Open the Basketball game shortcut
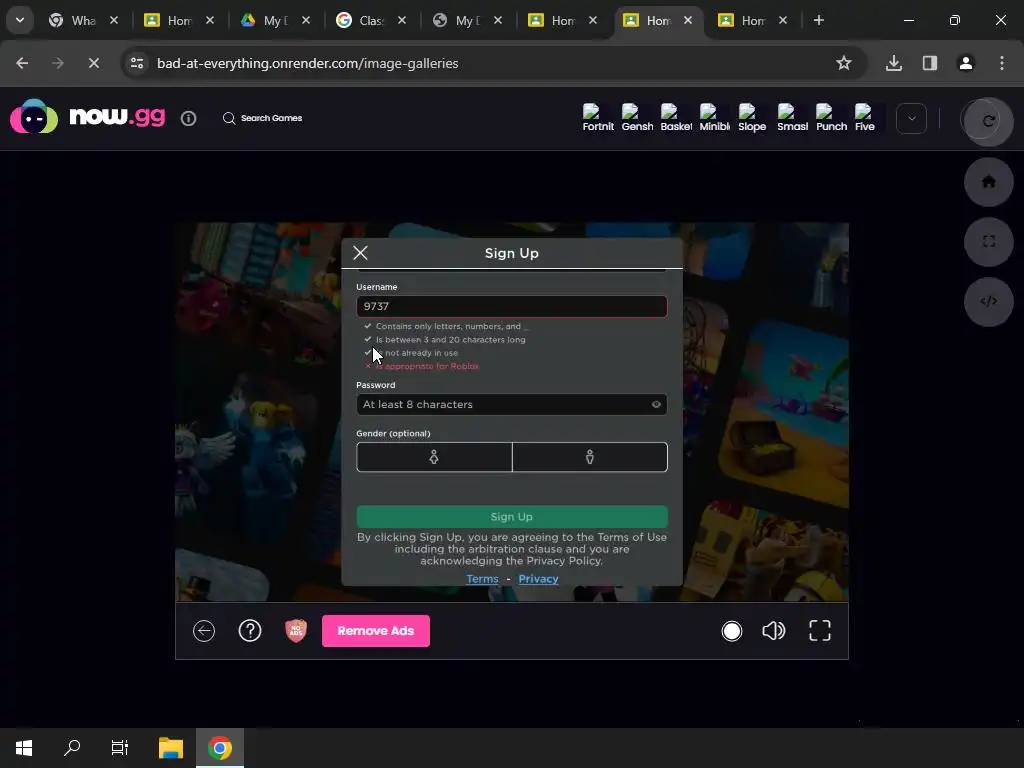This screenshot has height=768, width=1024. 676,118
